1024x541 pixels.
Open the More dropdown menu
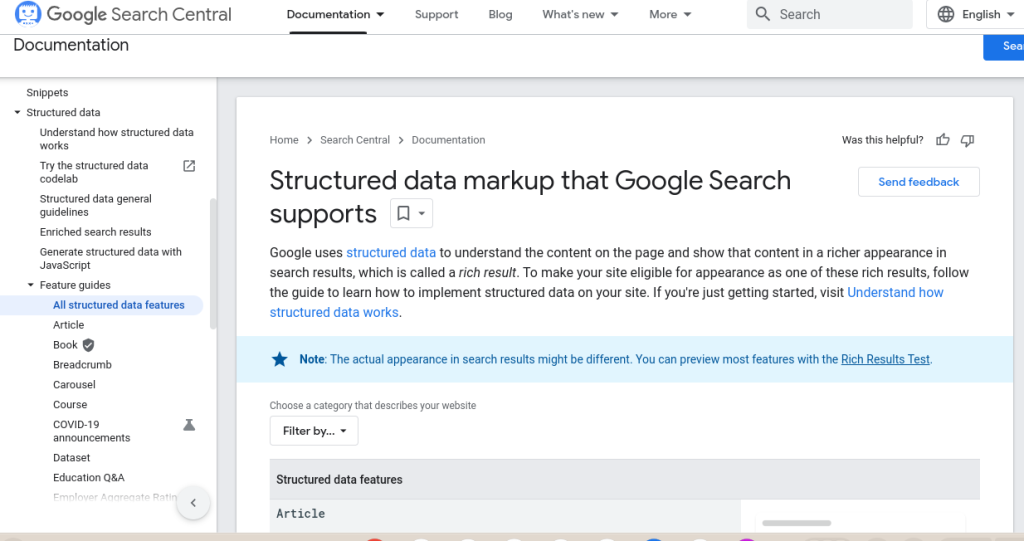[x=670, y=14]
